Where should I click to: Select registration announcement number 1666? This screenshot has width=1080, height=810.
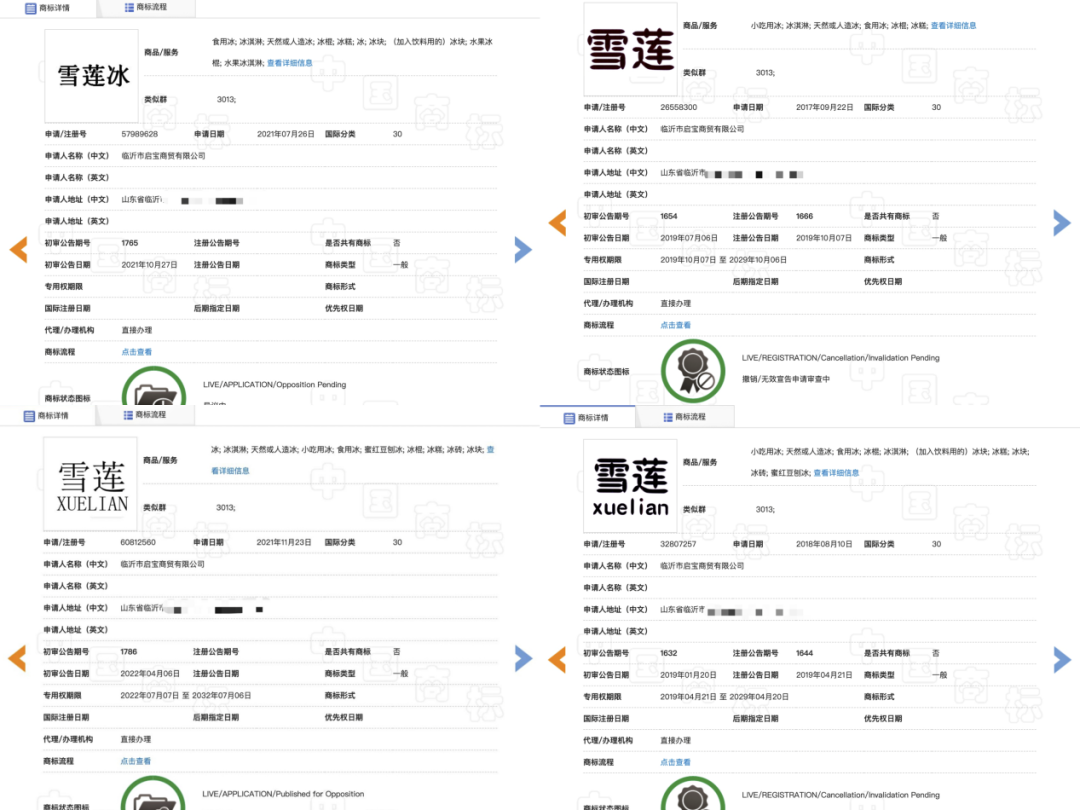[804, 216]
